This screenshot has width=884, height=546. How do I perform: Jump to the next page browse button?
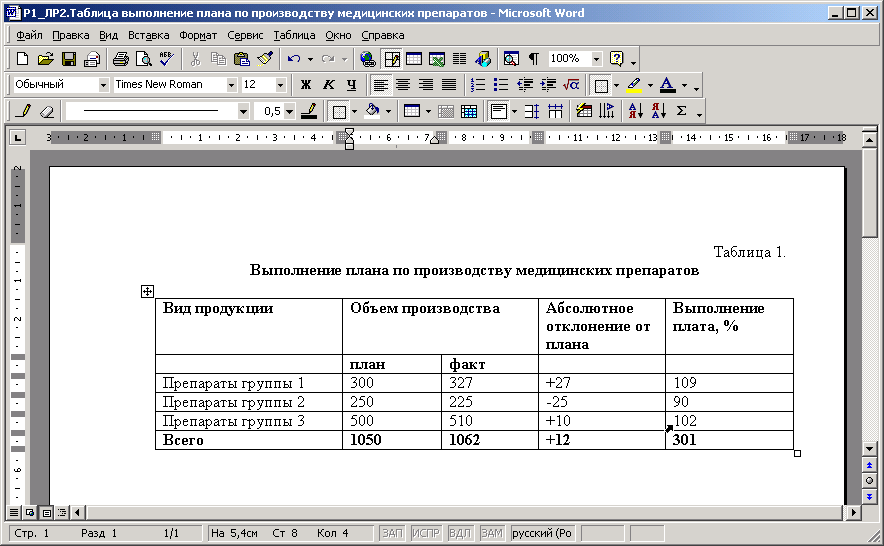pos(869,496)
